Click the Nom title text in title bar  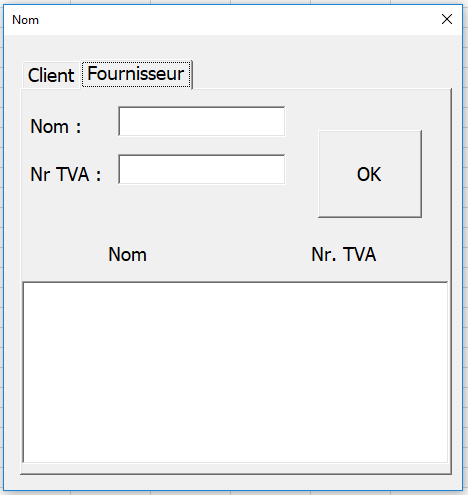coord(25,20)
